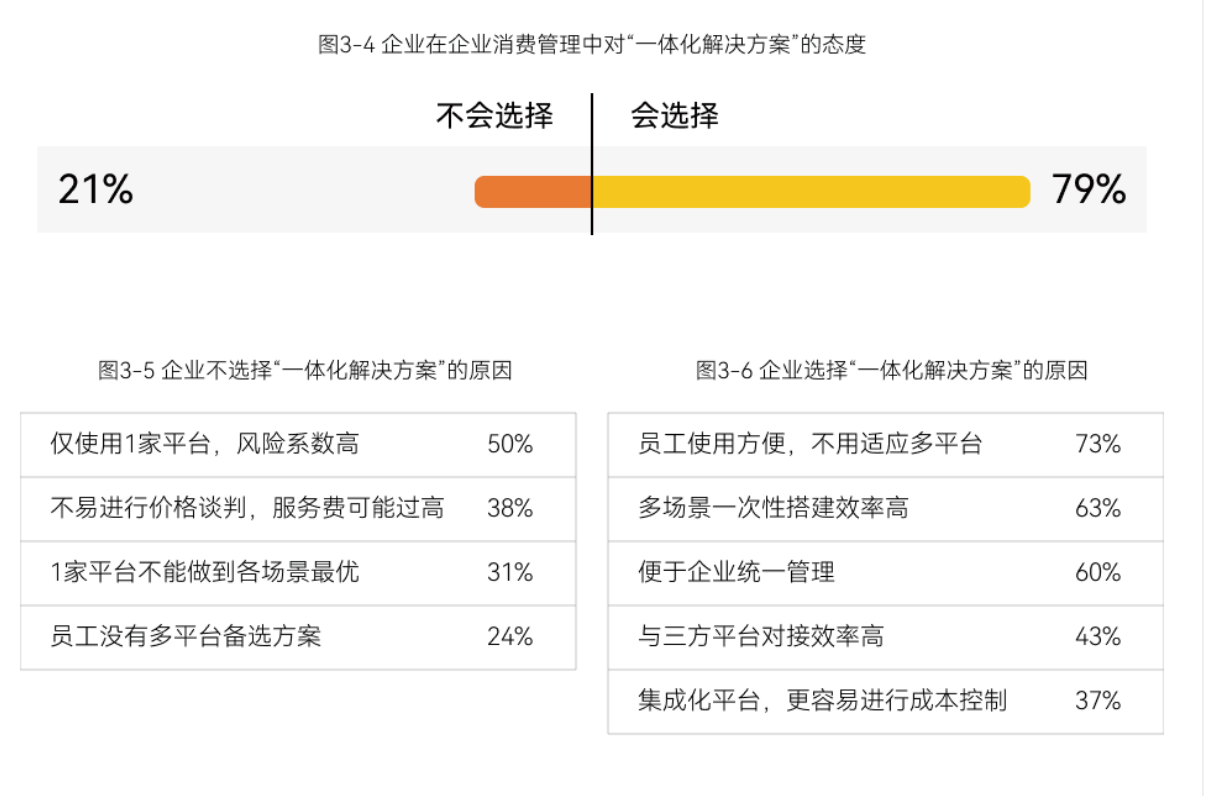
Task: Select the 79% percentage label
Action: (1089, 190)
